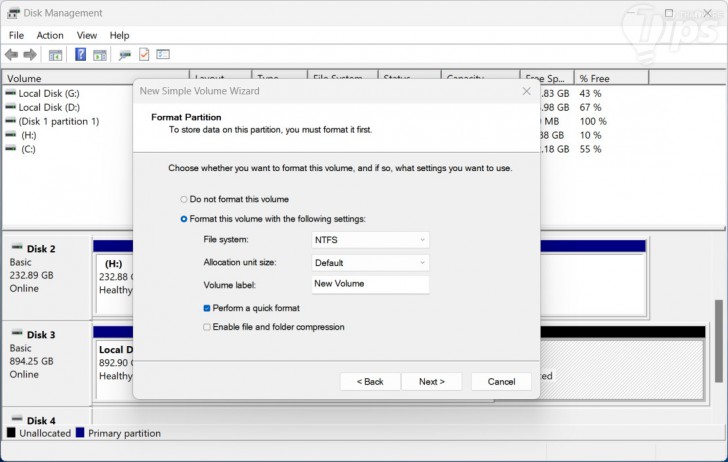Open the File menu
This screenshot has width=728, height=462.
point(16,35)
